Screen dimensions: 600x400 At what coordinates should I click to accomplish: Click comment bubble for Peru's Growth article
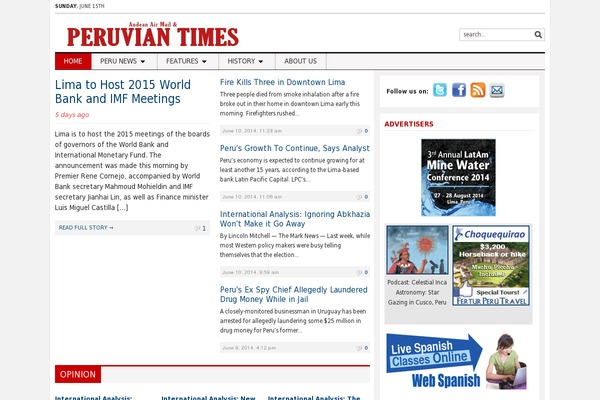[x=359, y=197]
